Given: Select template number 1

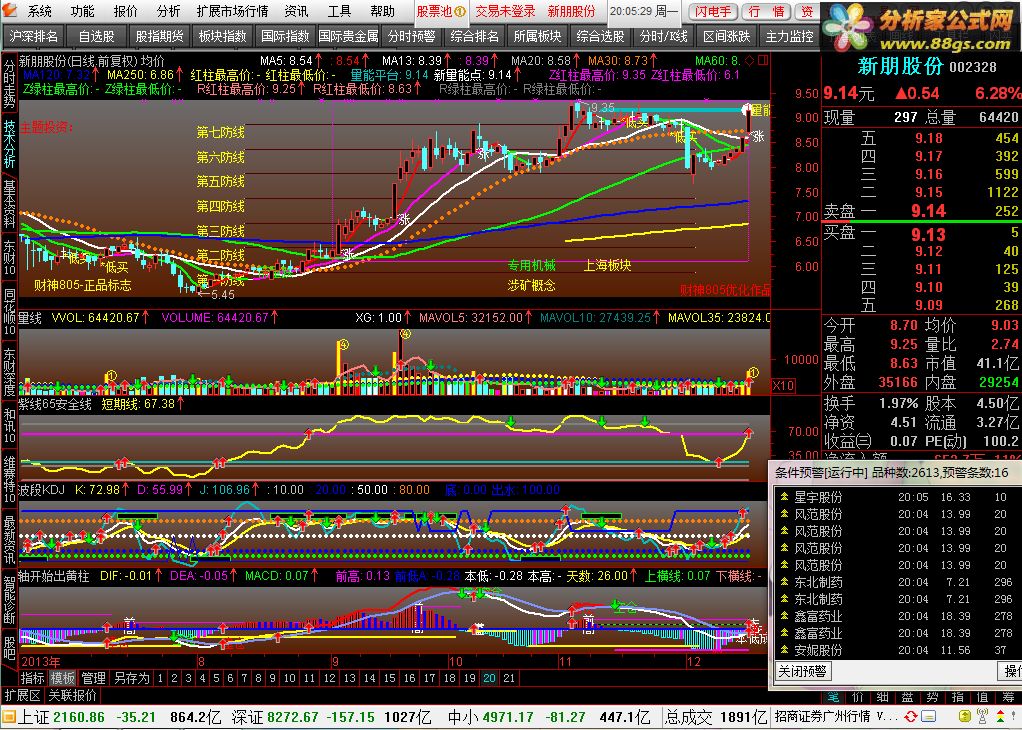Looking at the screenshot, I should (x=160, y=678).
